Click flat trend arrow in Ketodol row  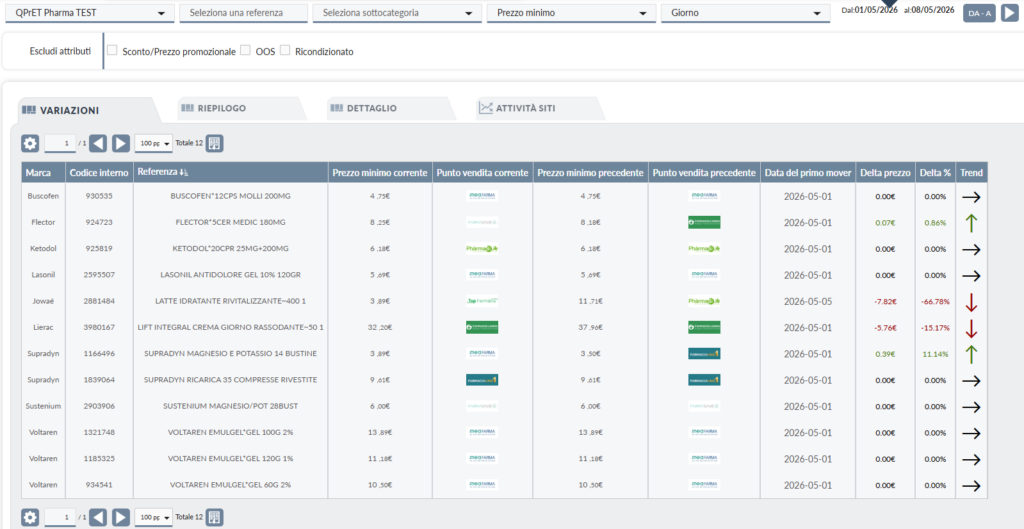point(971,249)
